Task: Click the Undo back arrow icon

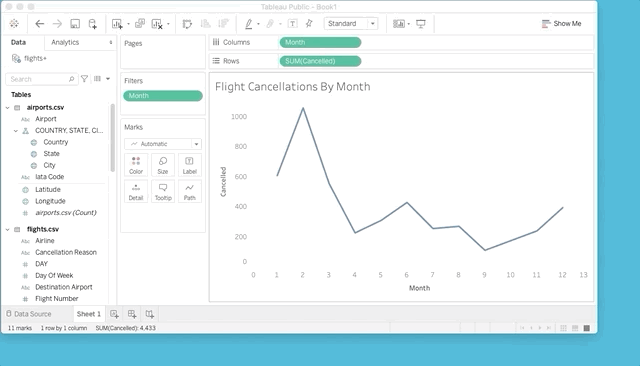Action: tap(40, 24)
